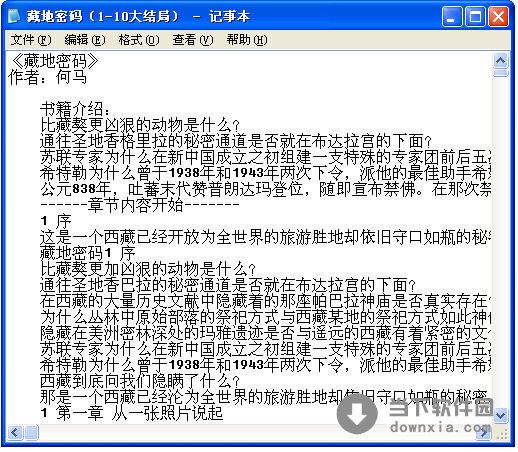Click the vertical scrollbar down arrow
518x452 pixels.
501,415
